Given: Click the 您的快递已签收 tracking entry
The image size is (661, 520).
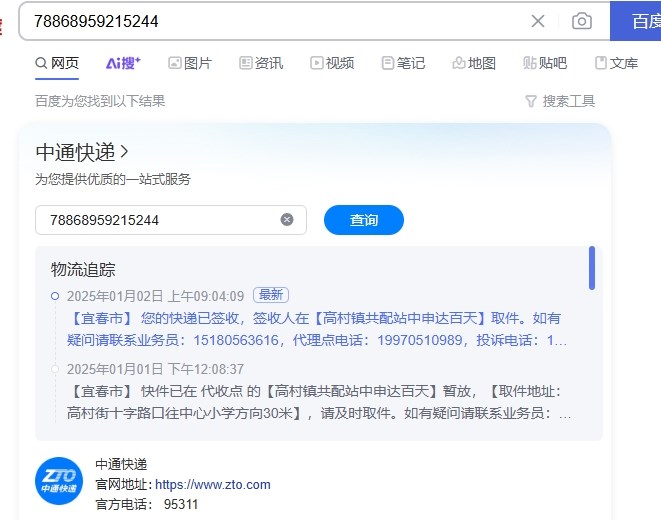Looking at the screenshot, I should tap(316, 329).
